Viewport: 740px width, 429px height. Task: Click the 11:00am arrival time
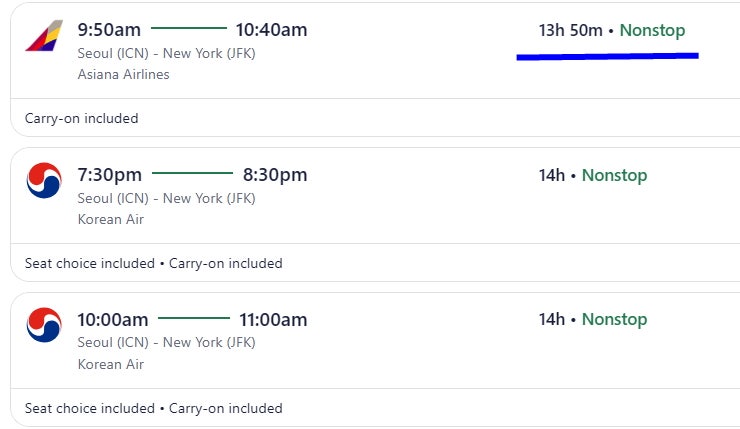pos(273,320)
